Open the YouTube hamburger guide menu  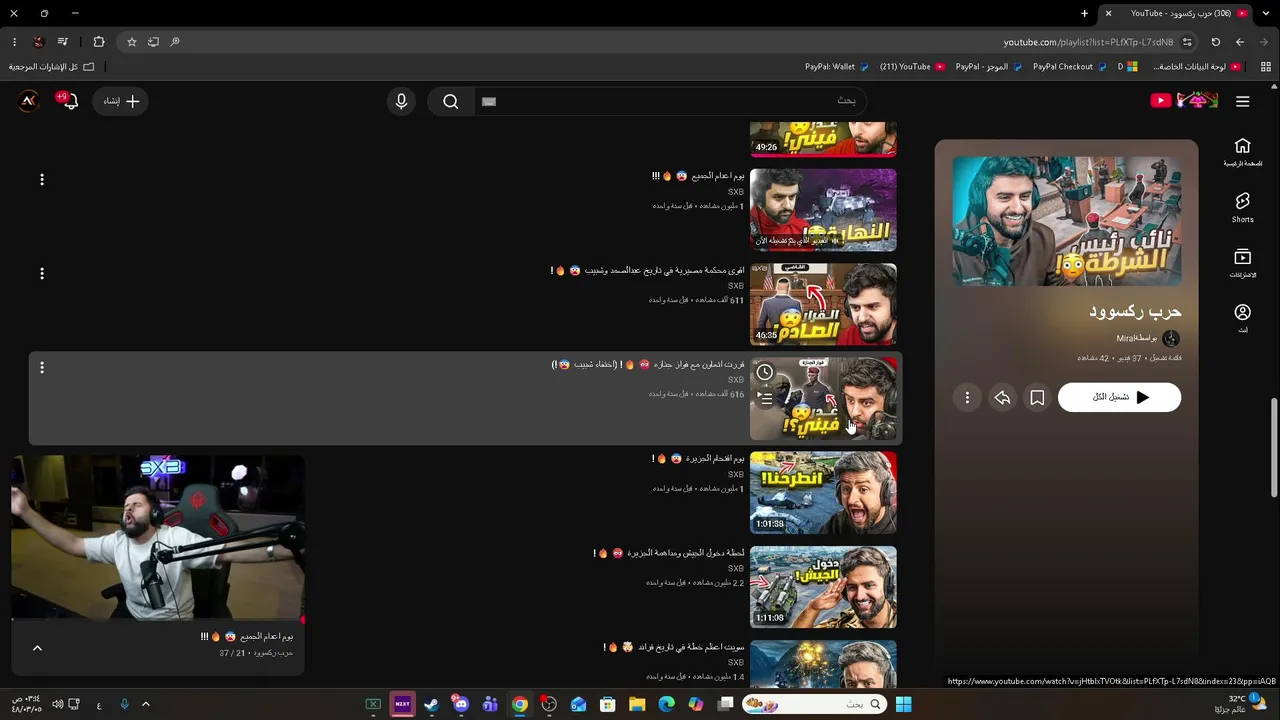[x=1242, y=101]
